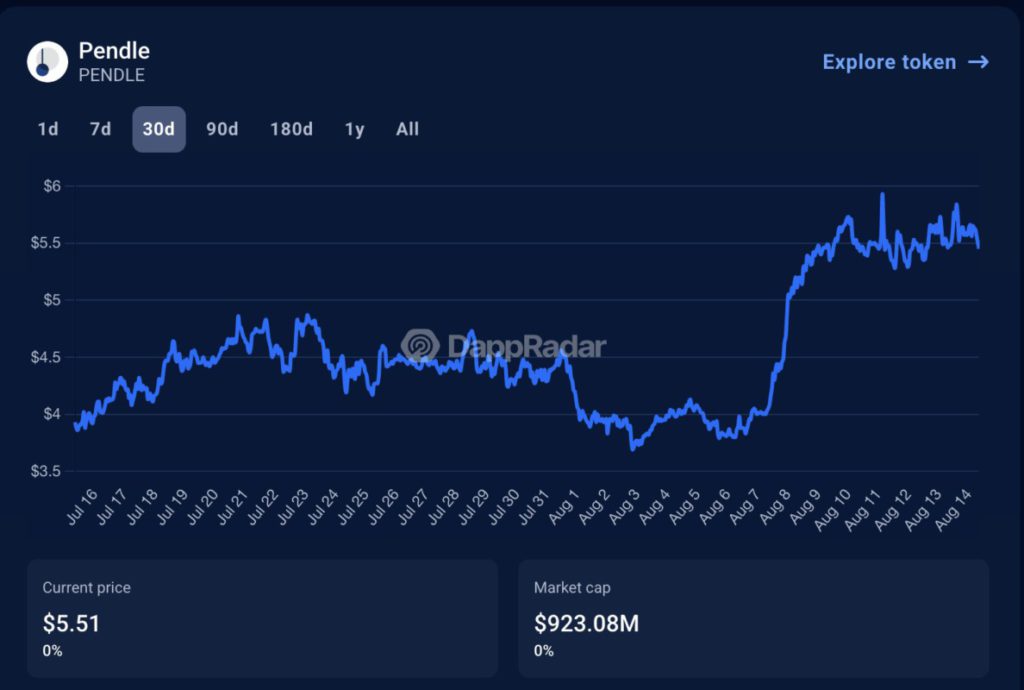Click the Aug 3 lowest point on chart

coord(633,448)
